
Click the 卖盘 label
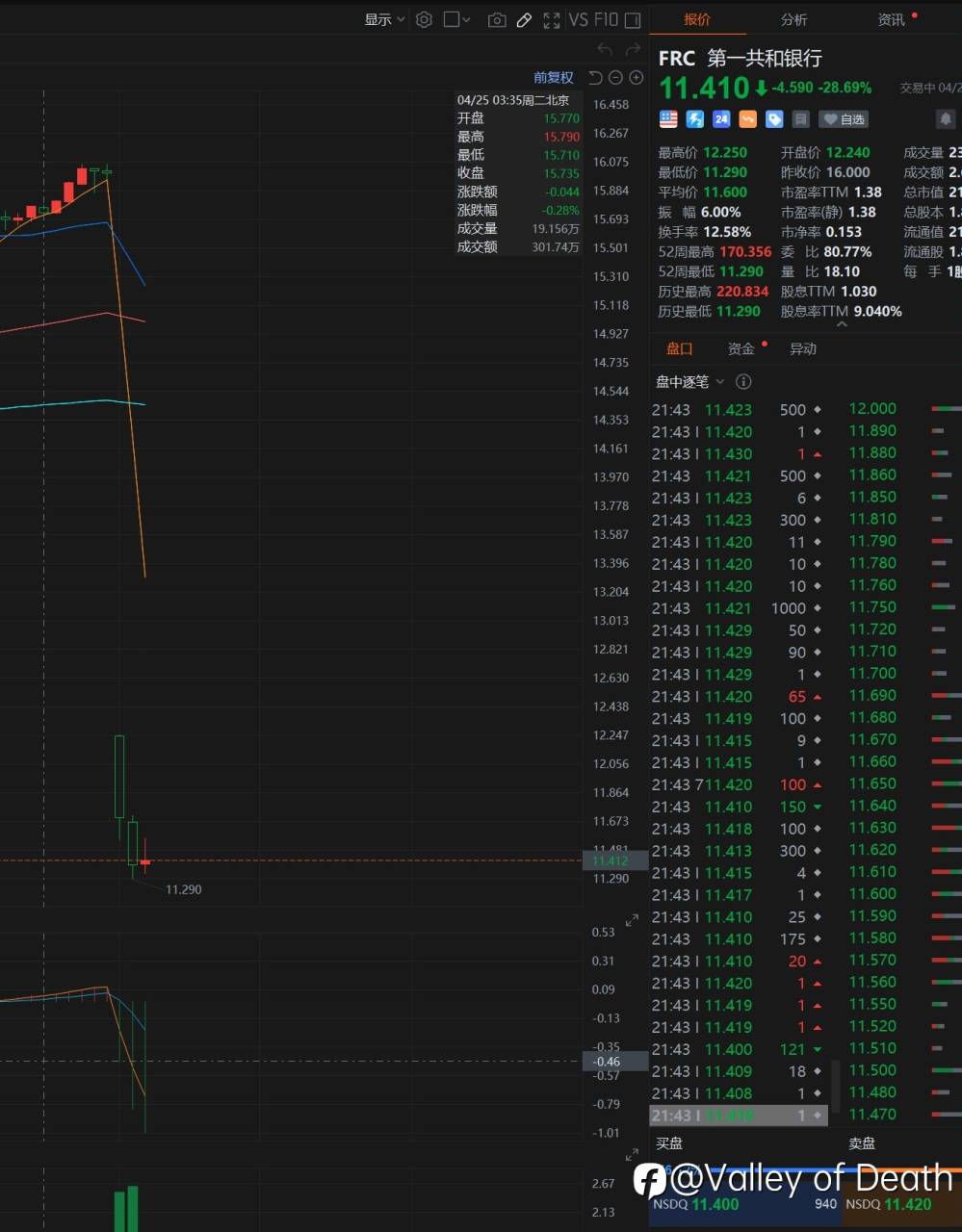coord(862,1143)
